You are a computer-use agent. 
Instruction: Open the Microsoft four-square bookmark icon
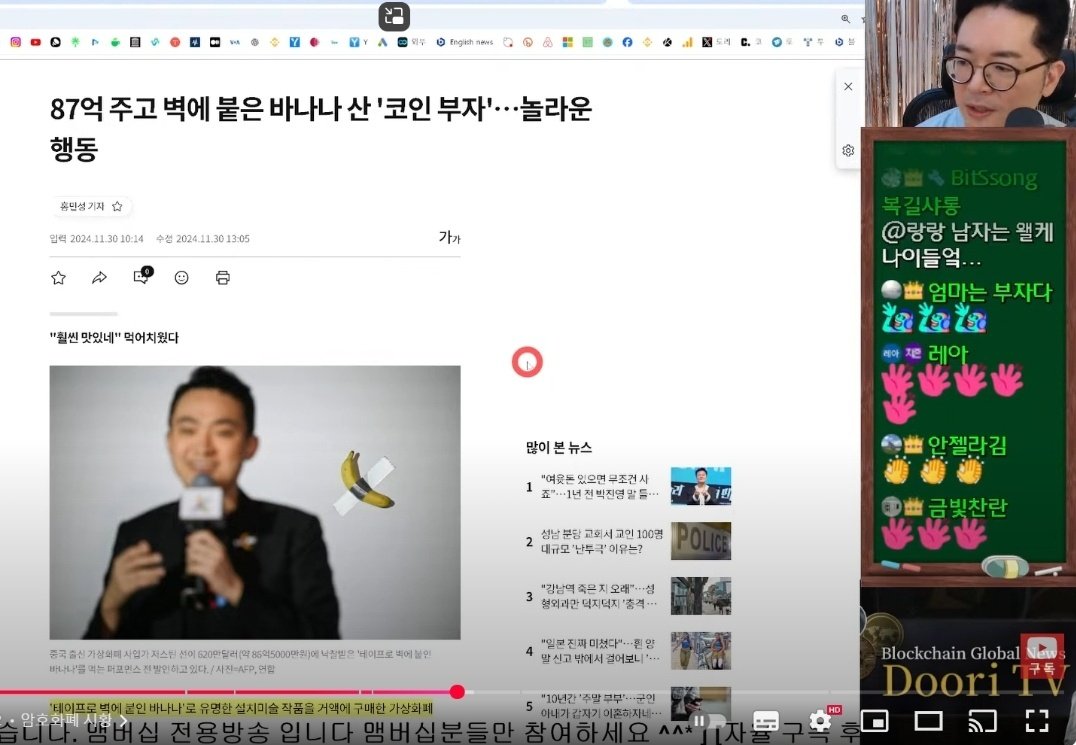point(568,42)
